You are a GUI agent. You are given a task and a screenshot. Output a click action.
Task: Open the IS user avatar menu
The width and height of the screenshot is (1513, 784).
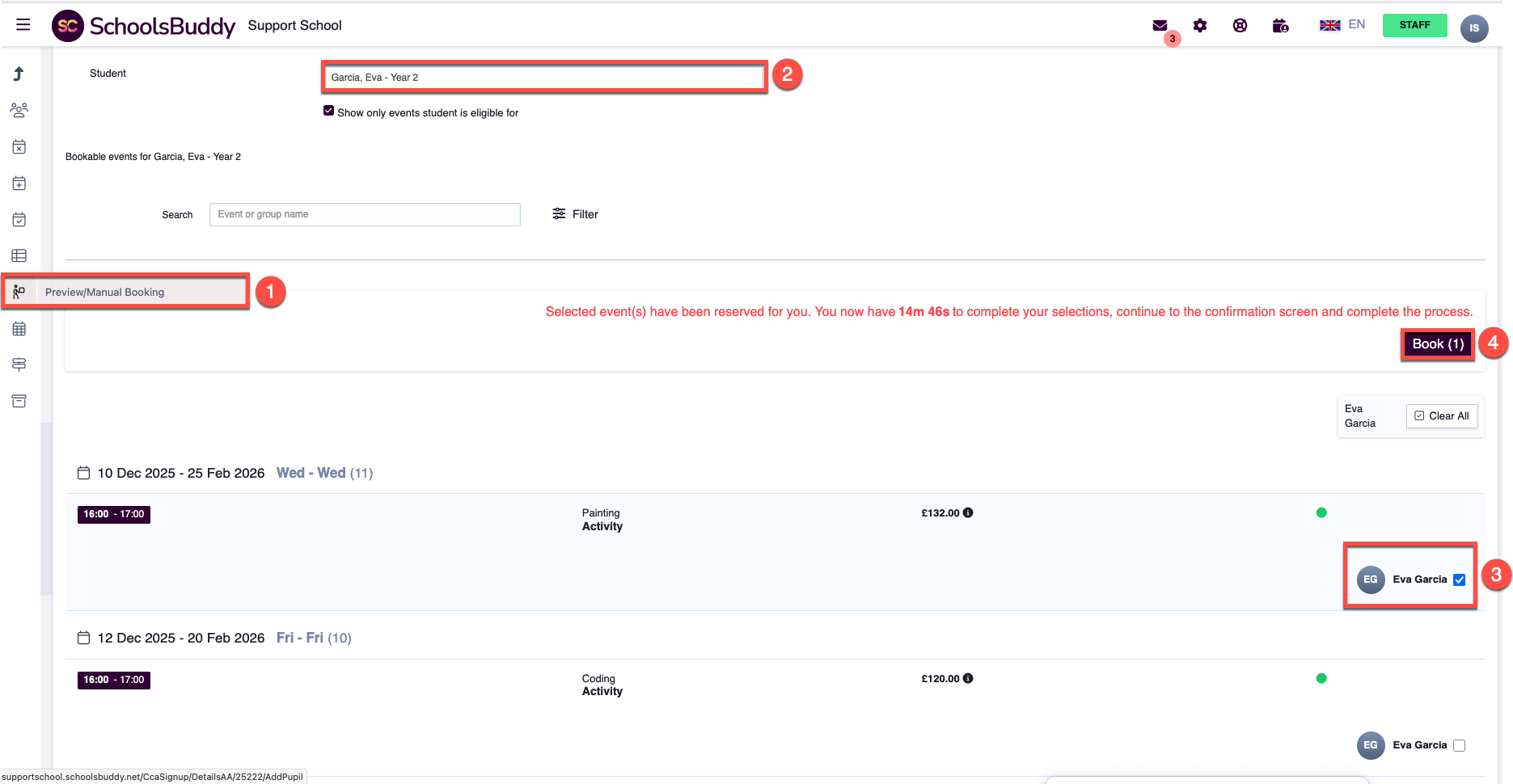pyautogui.click(x=1473, y=27)
